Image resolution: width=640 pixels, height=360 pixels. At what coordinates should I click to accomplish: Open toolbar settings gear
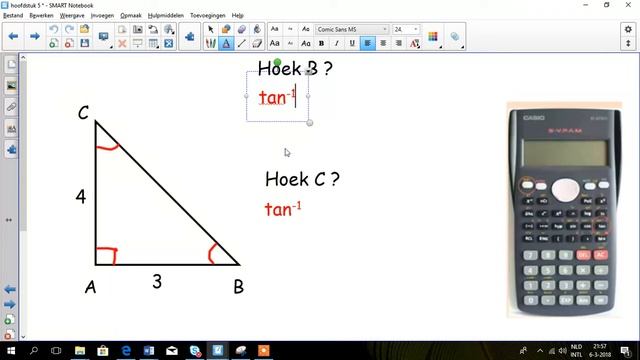(628, 29)
